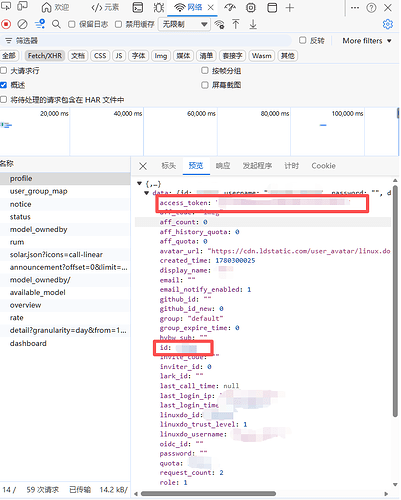401x500 pixels.
Task: Select the profile request row
Action: [65, 178]
